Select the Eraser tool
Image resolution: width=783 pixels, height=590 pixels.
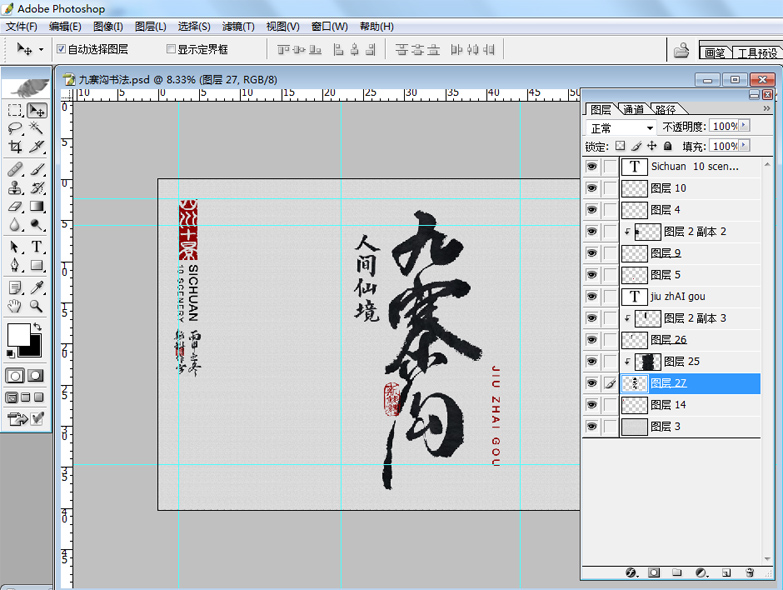tap(15, 207)
